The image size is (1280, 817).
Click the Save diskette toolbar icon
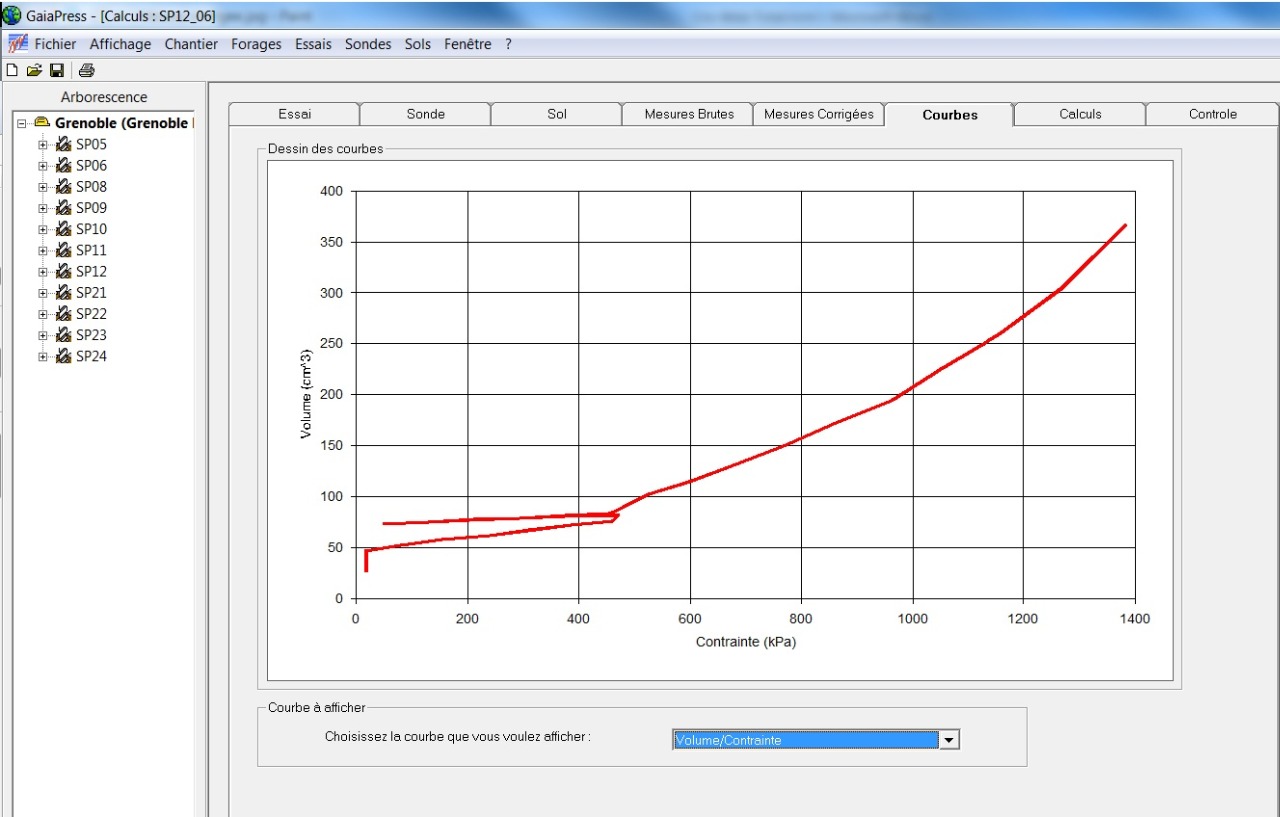point(57,70)
